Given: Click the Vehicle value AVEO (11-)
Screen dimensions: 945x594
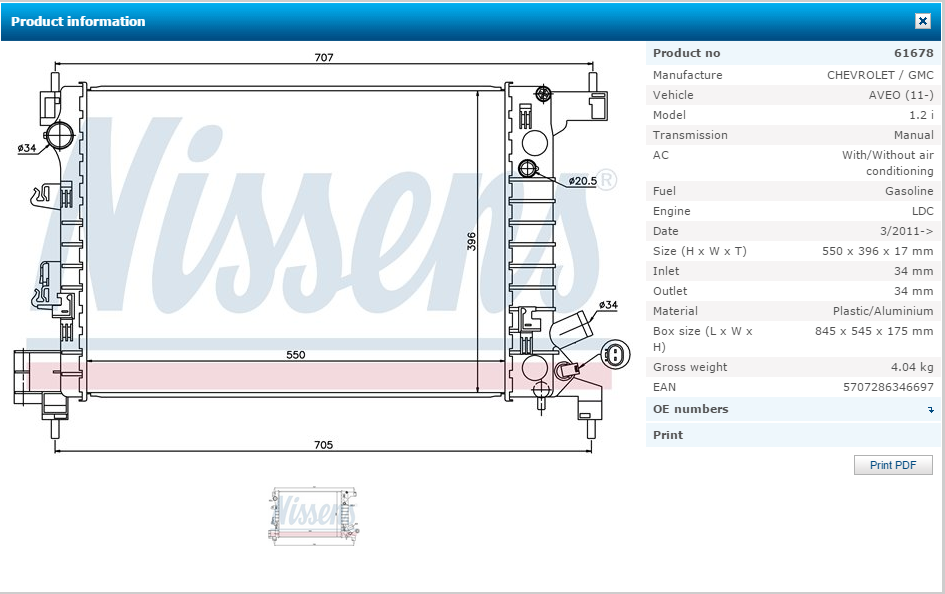Looking at the screenshot, I should 900,95.
